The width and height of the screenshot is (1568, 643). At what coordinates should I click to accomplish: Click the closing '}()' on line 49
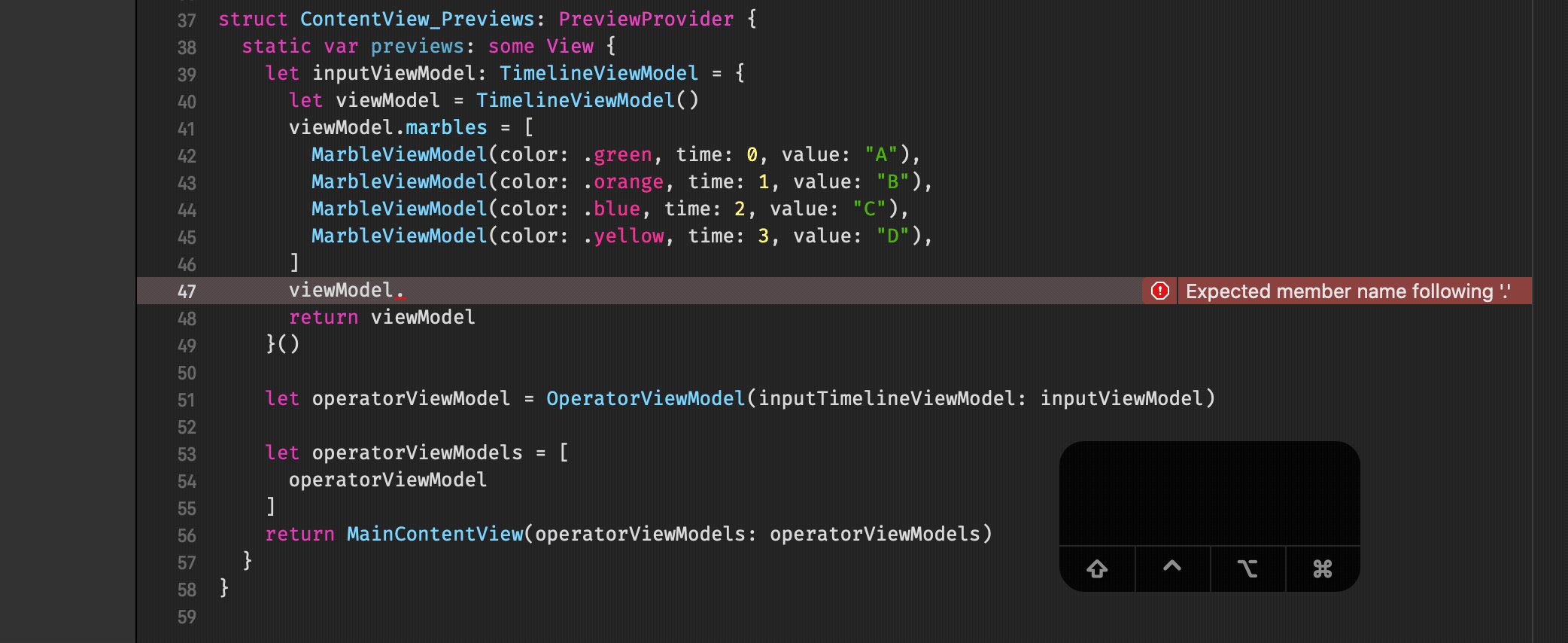pos(283,345)
